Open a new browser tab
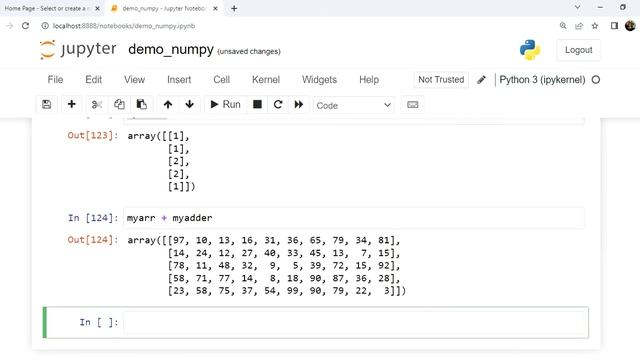Screen dimensions: 640x360 click(x=234, y=8)
